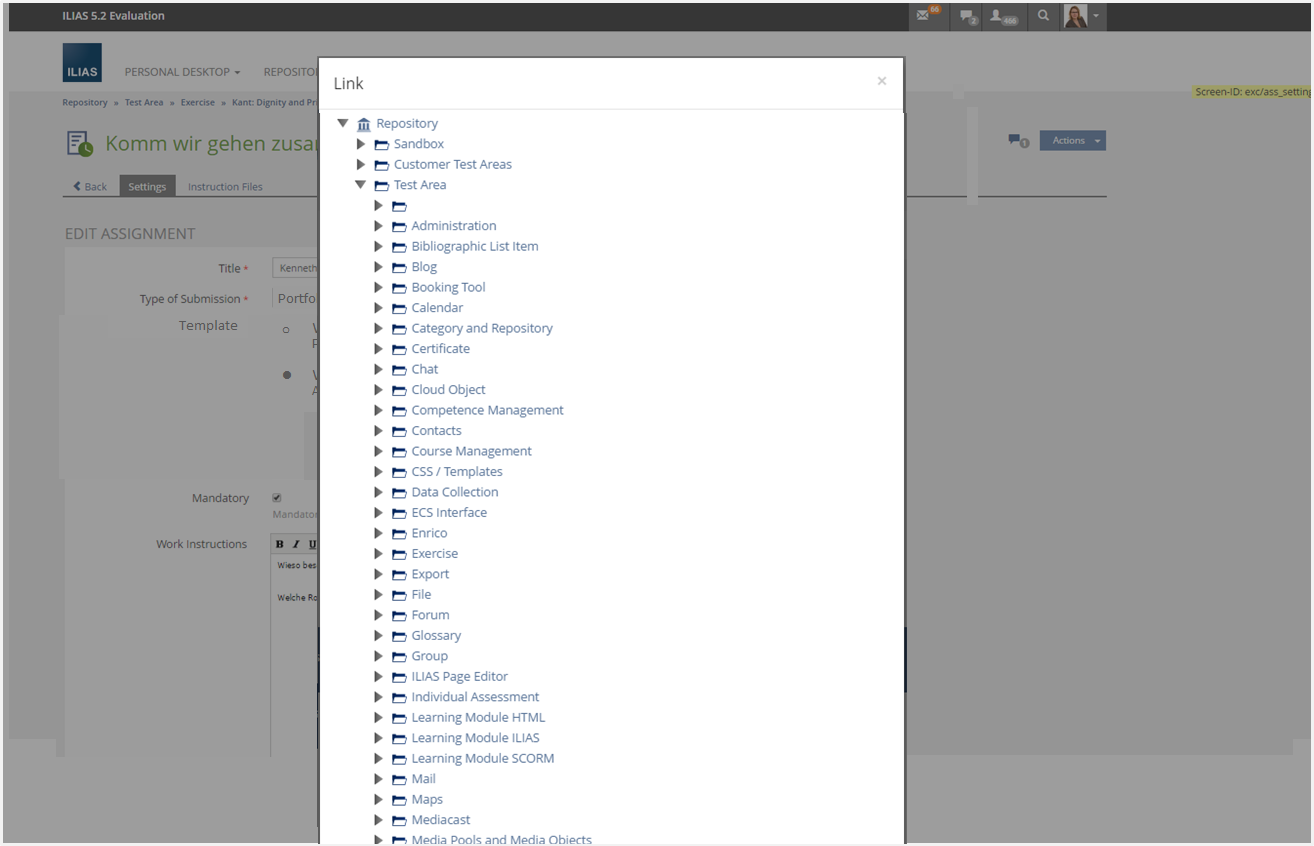Click the folder icon next to Sandbox
The image size is (1314, 846).
pos(381,144)
